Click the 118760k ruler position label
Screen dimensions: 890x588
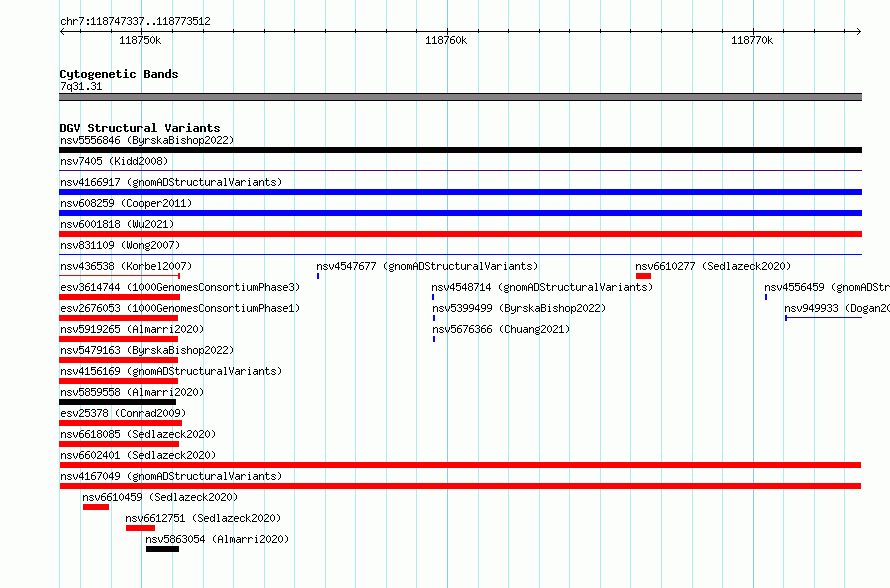(446, 40)
